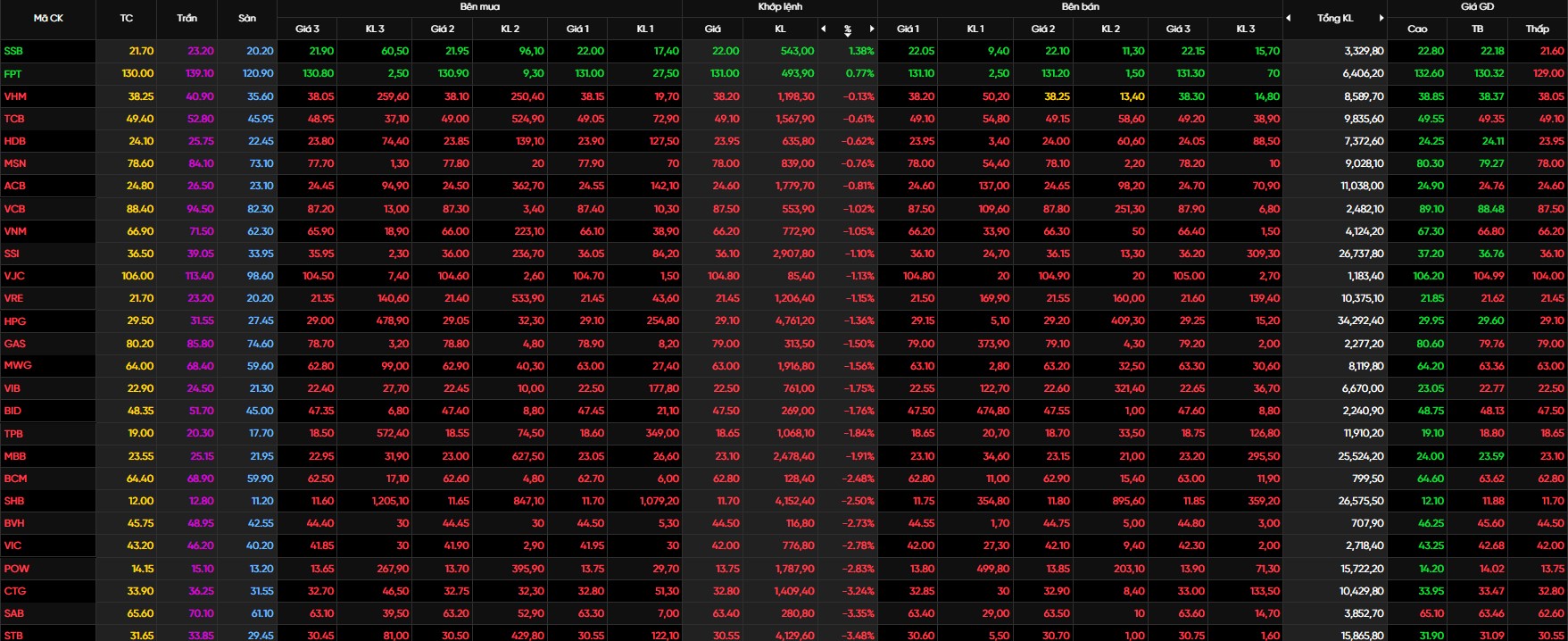Select the VJC ticker
This screenshot has width=1568, height=641.
pyautogui.click(x=13, y=276)
